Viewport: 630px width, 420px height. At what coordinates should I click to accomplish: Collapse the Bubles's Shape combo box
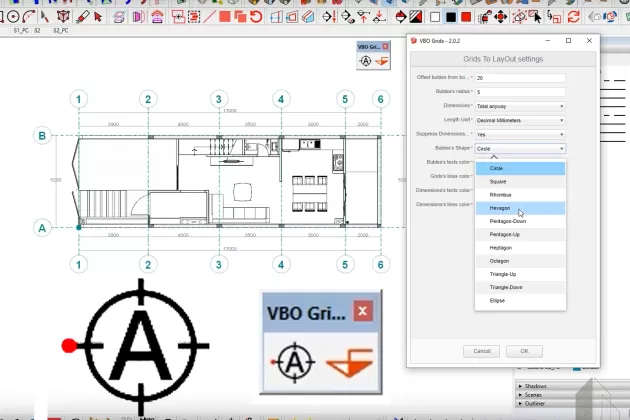point(520,149)
